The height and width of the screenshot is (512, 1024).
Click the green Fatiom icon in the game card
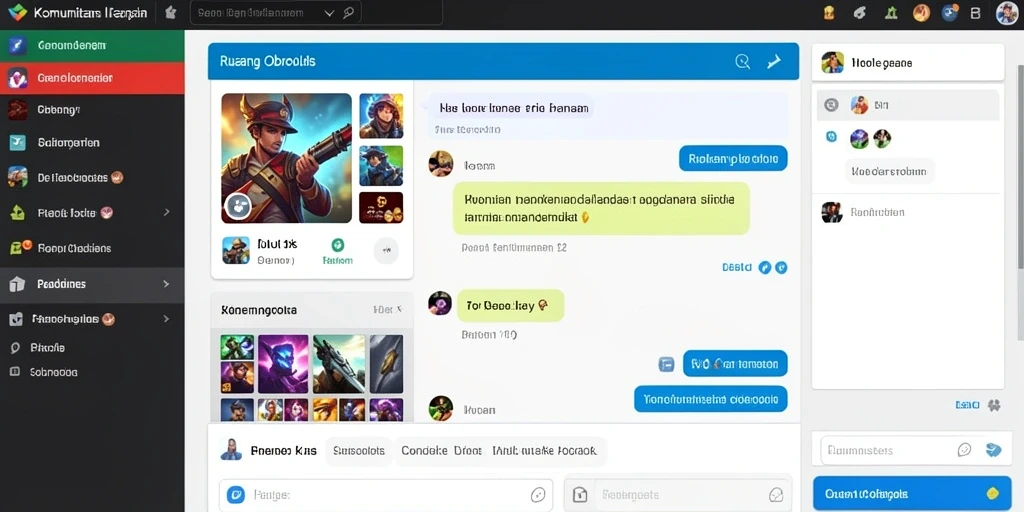coord(338,245)
